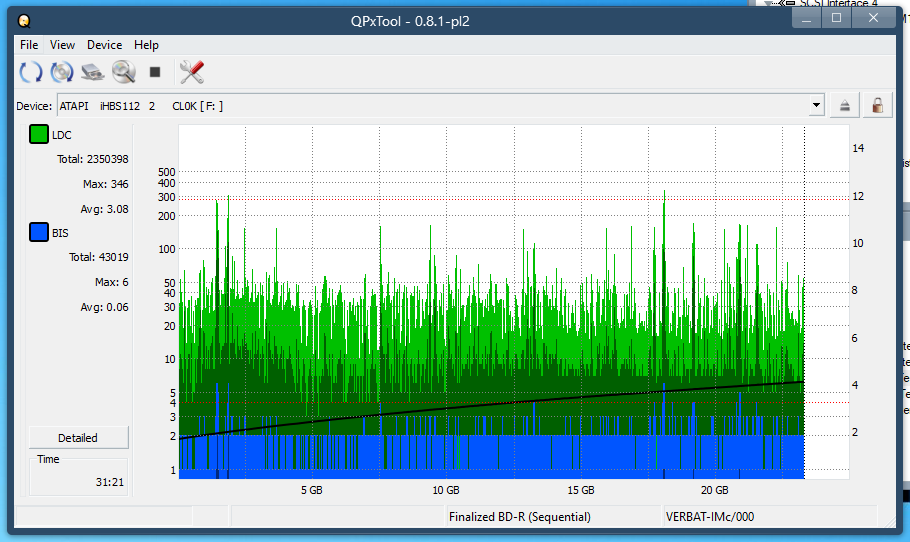The image size is (910, 542).
Task: Maximize the QPxTool window
Action: point(836,18)
